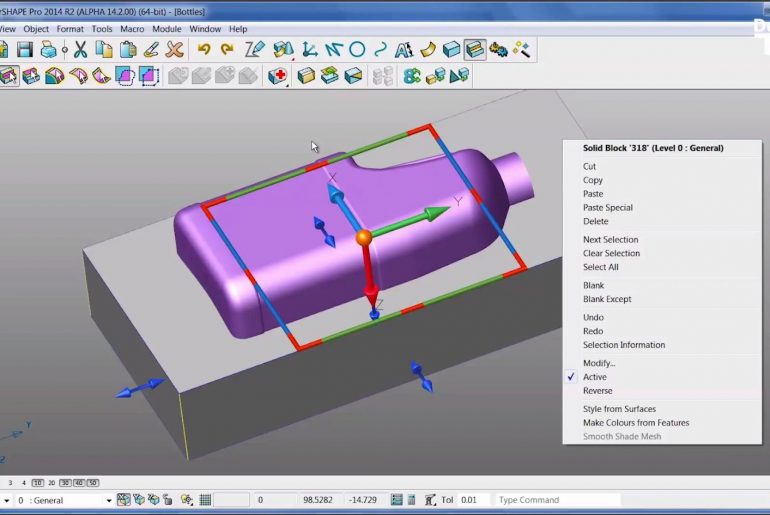
Task: Click the wizard wand toolbar icon
Action: 522,49
